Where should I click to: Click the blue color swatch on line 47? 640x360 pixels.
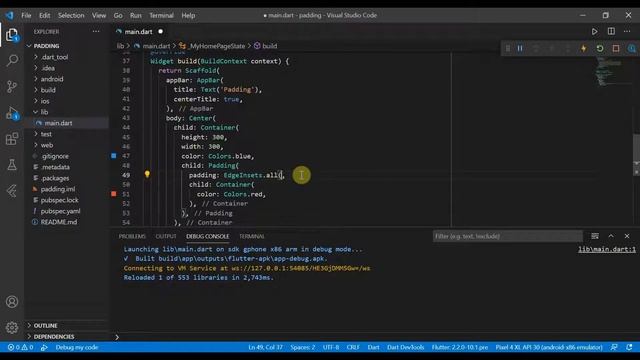(114, 156)
